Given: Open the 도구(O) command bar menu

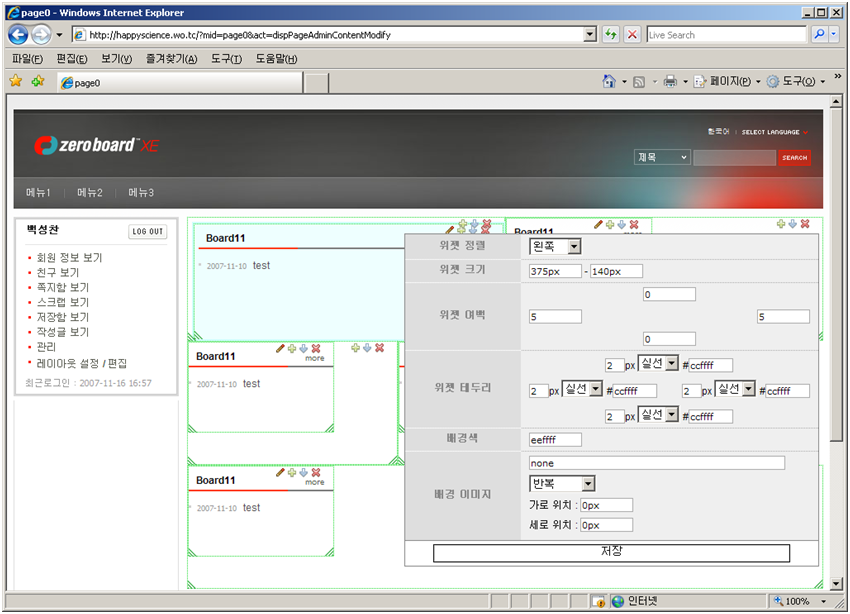Looking at the screenshot, I should point(796,82).
